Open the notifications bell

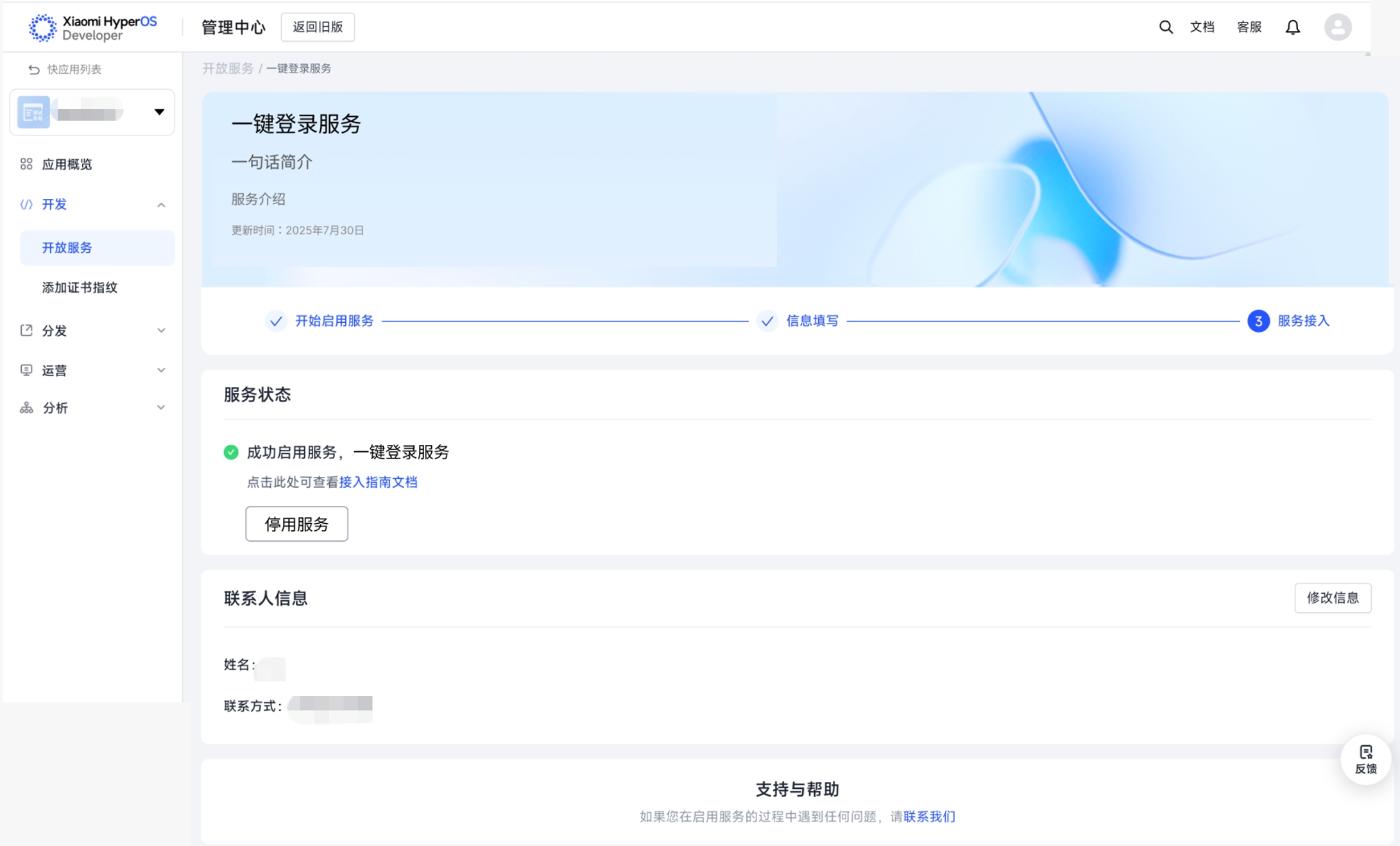pyautogui.click(x=1292, y=27)
